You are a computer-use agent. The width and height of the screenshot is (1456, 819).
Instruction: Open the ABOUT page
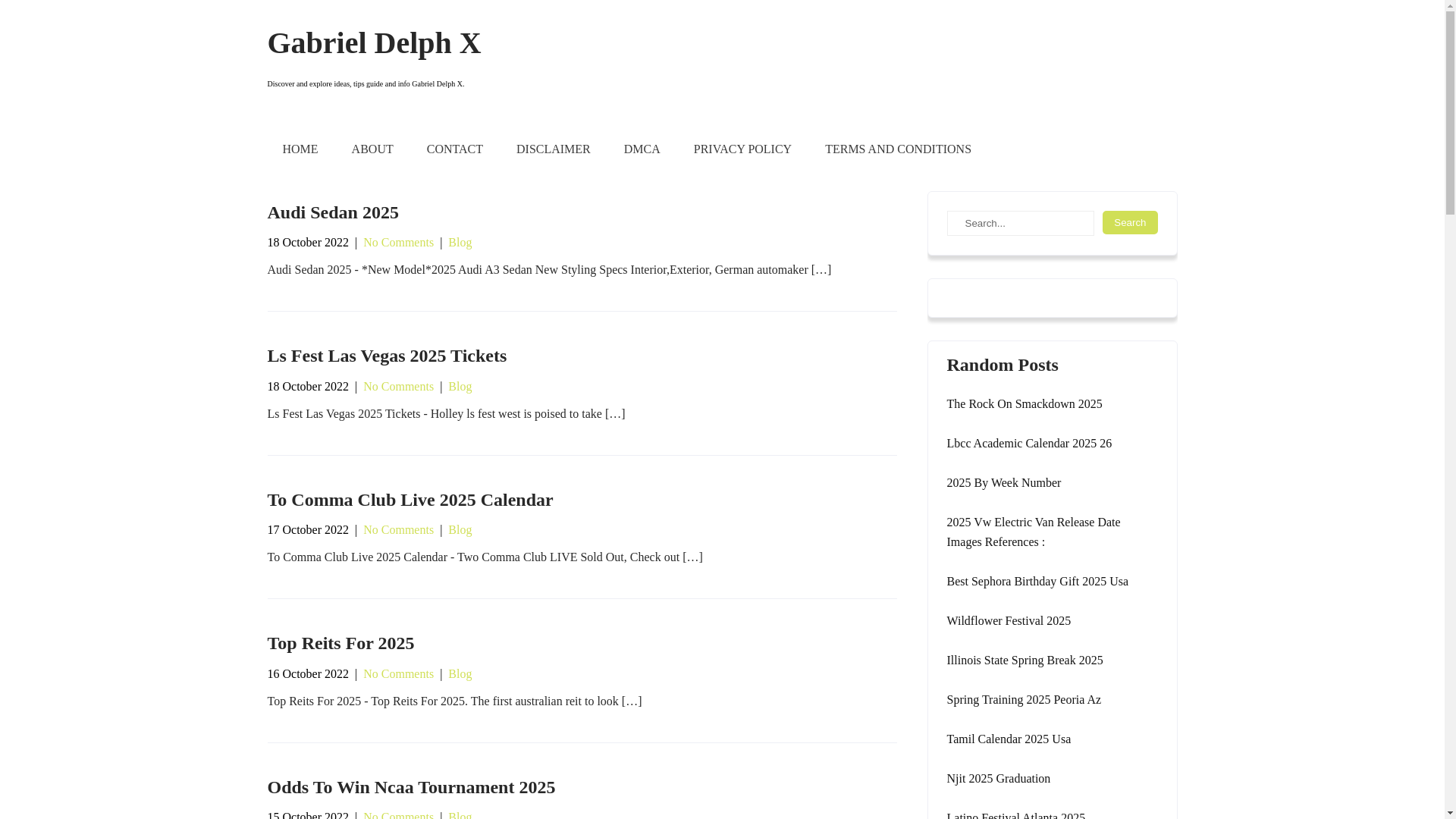pos(372,149)
